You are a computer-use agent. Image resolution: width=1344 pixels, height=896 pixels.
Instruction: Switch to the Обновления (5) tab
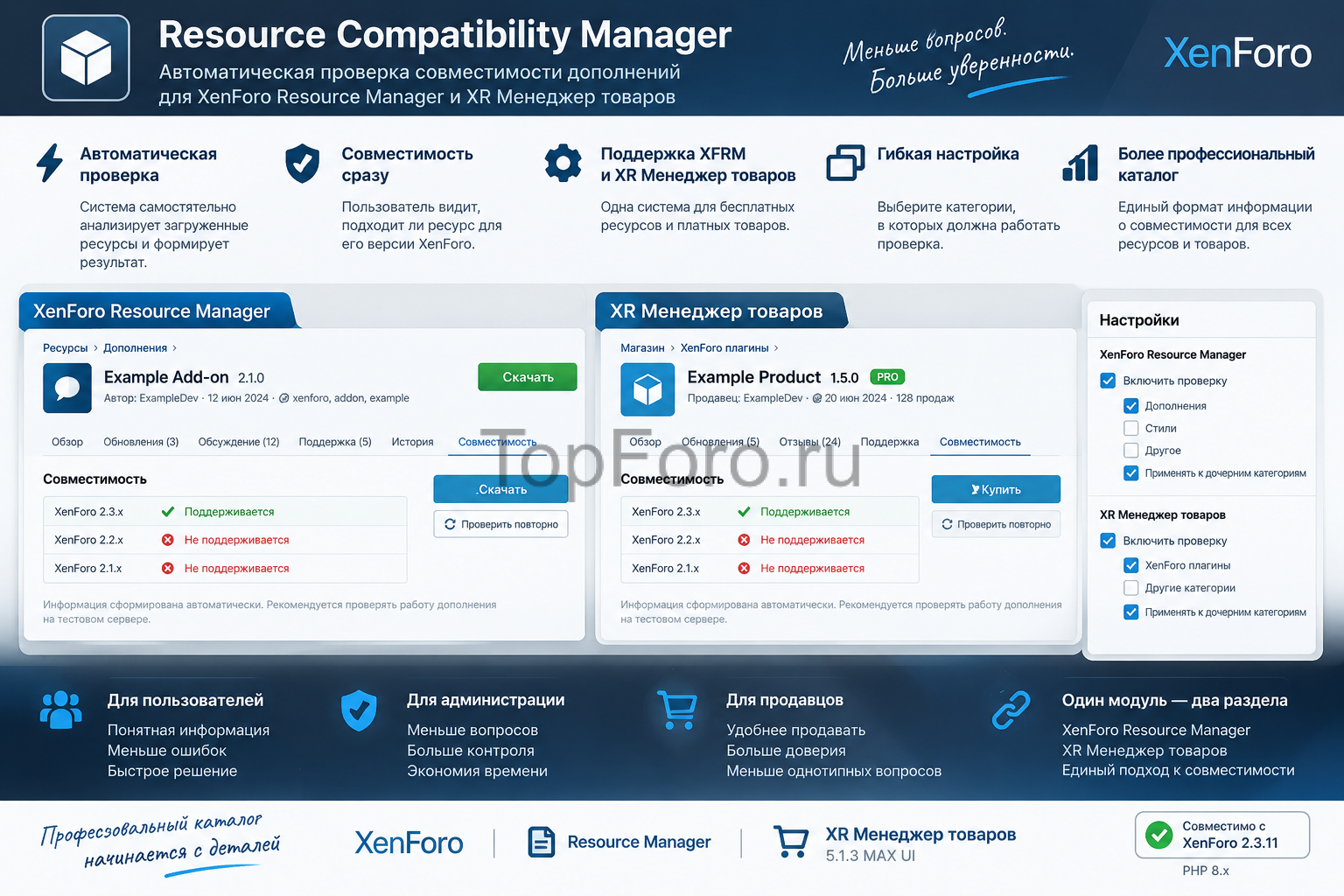pyautogui.click(x=720, y=442)
